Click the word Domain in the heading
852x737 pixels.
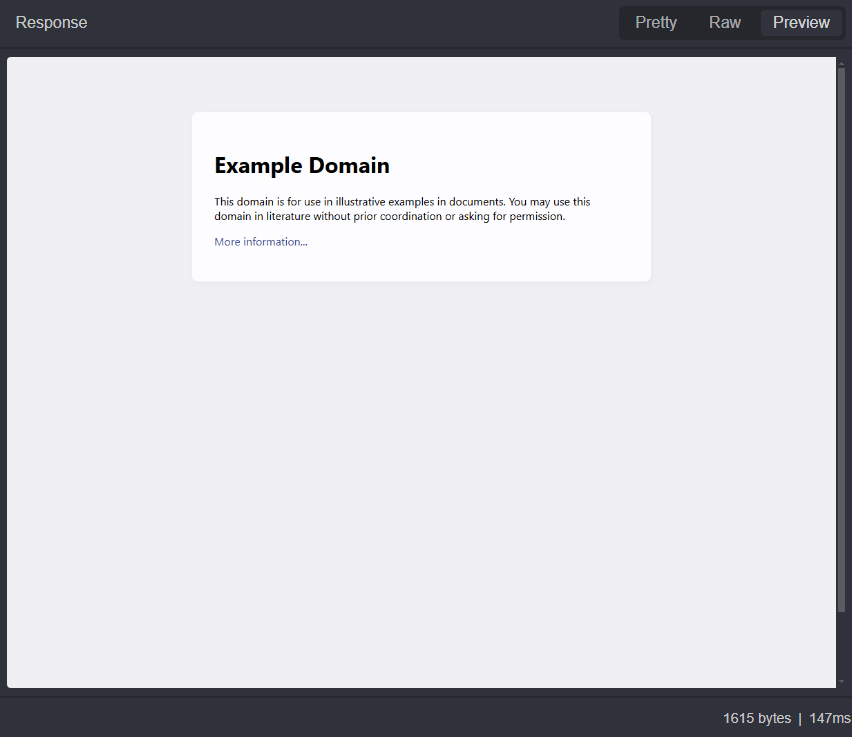point(349,166)
